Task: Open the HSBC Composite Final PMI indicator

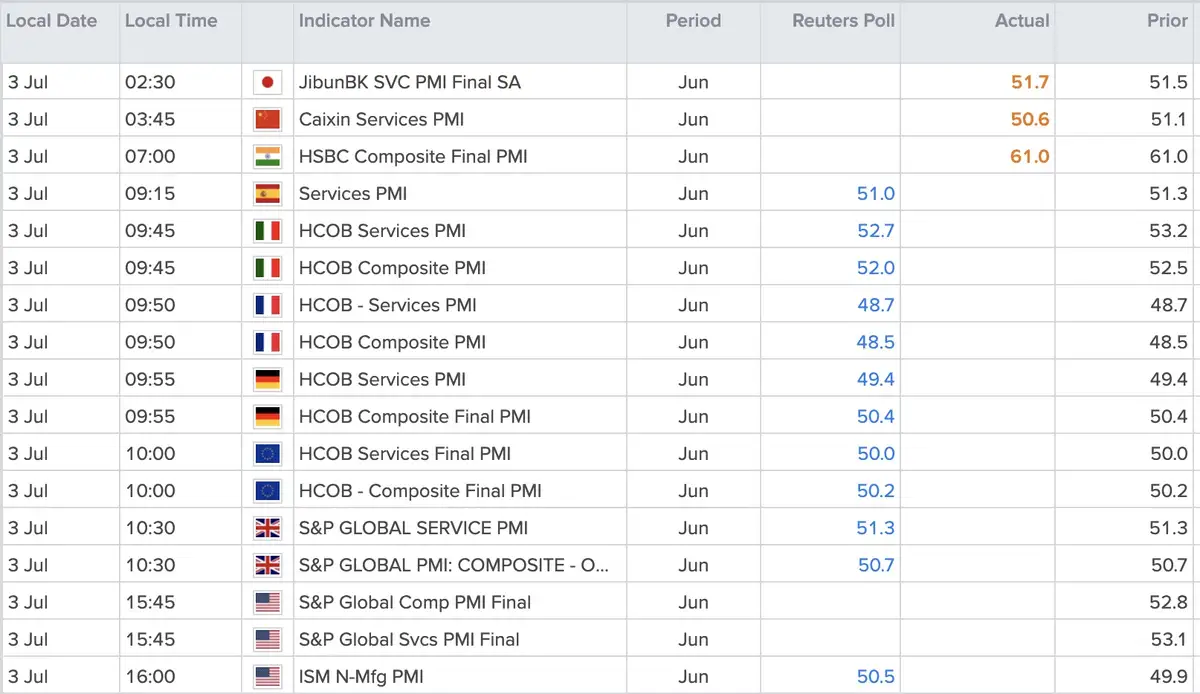Action: pos(413,156)
